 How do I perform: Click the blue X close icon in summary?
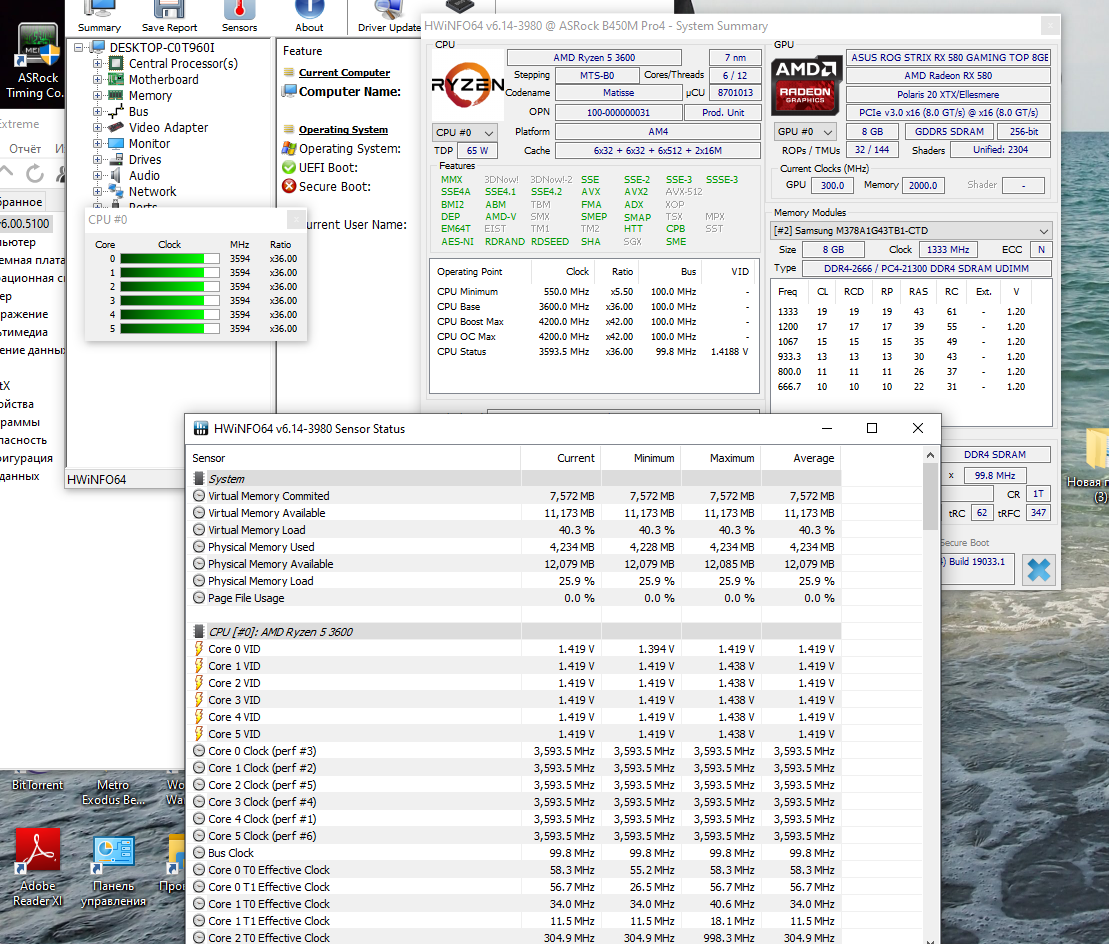click(x=1038, y=570)
